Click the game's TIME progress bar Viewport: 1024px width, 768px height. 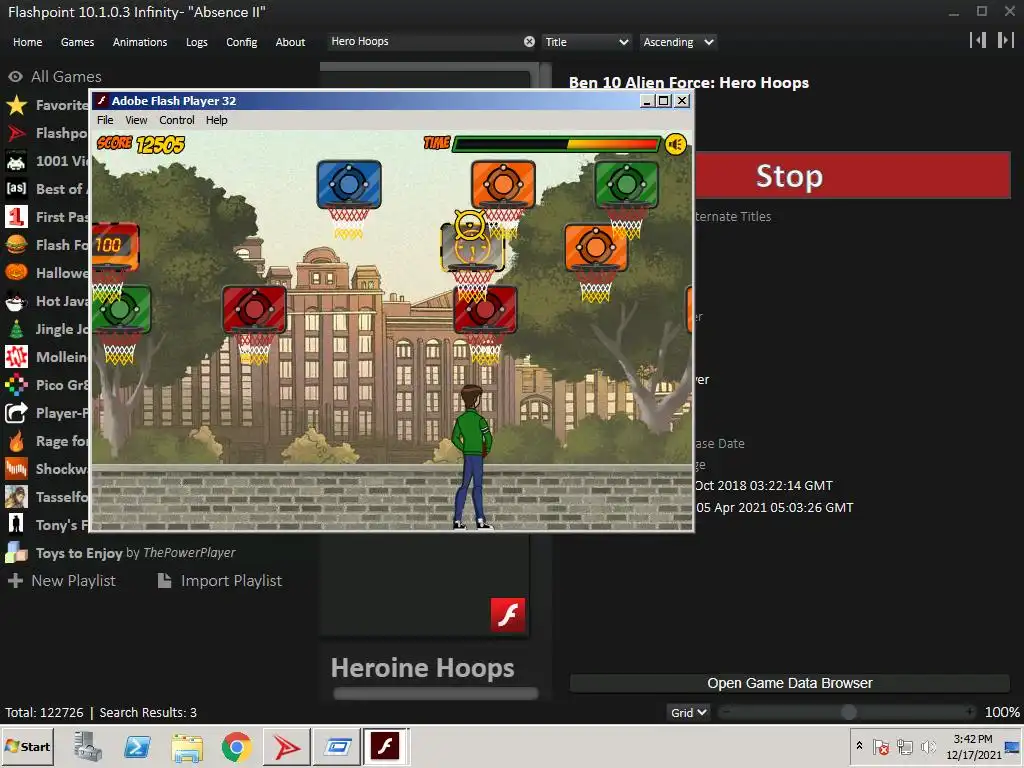[x=556, y=144]
